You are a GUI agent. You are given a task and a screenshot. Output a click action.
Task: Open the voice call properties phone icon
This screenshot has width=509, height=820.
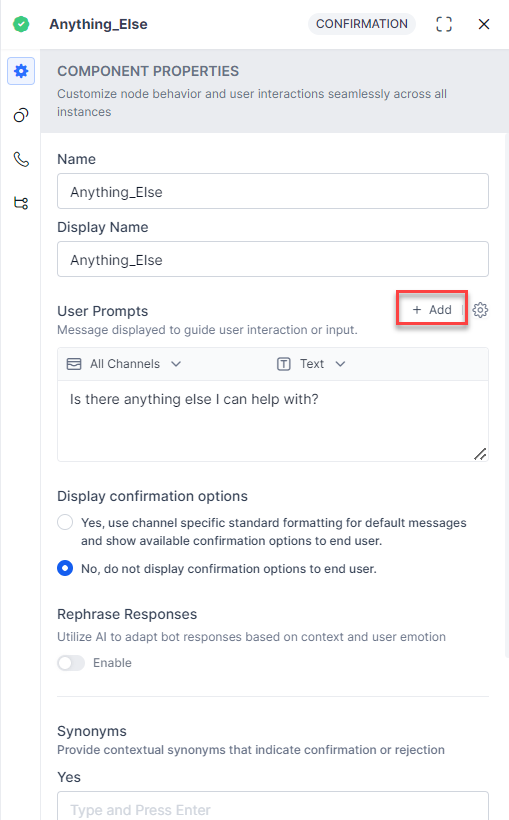(21, 159)
